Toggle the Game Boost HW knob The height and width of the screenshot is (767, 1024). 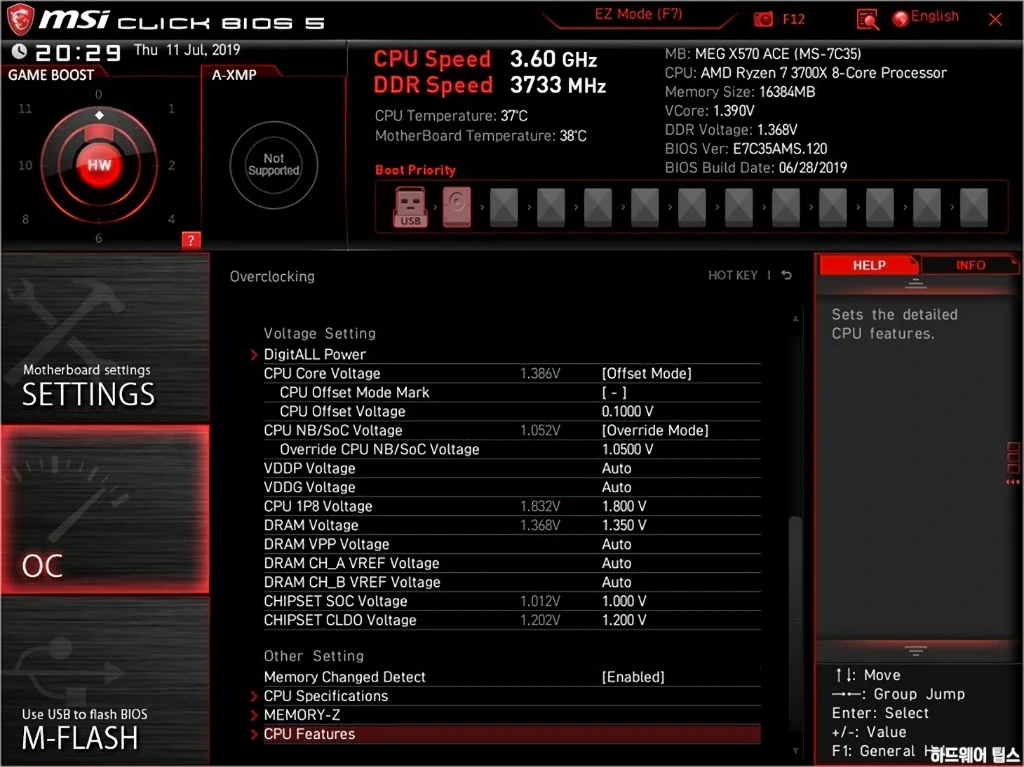[x=99, y=165]
